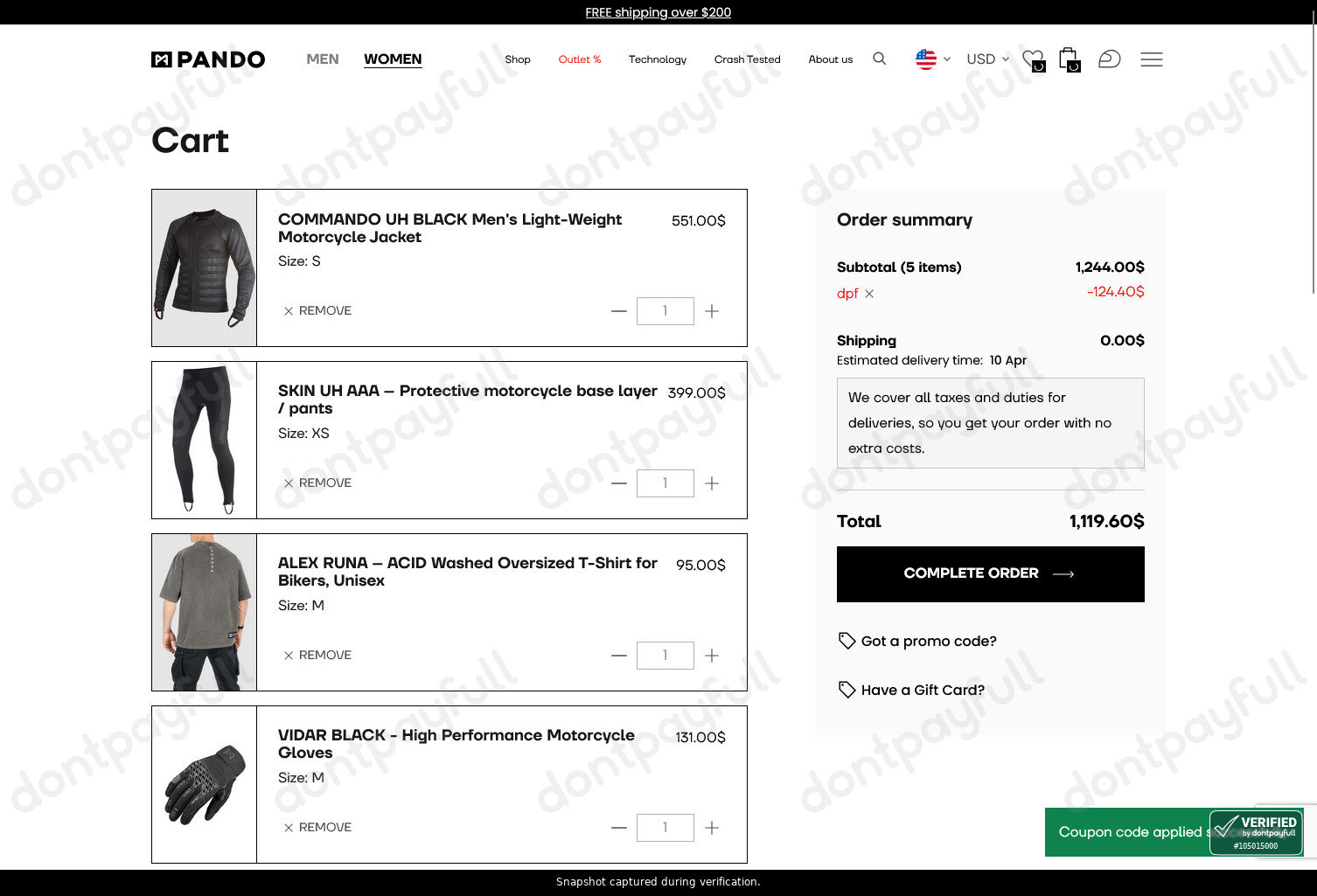Expand the country flag selector

click(932, 59)
